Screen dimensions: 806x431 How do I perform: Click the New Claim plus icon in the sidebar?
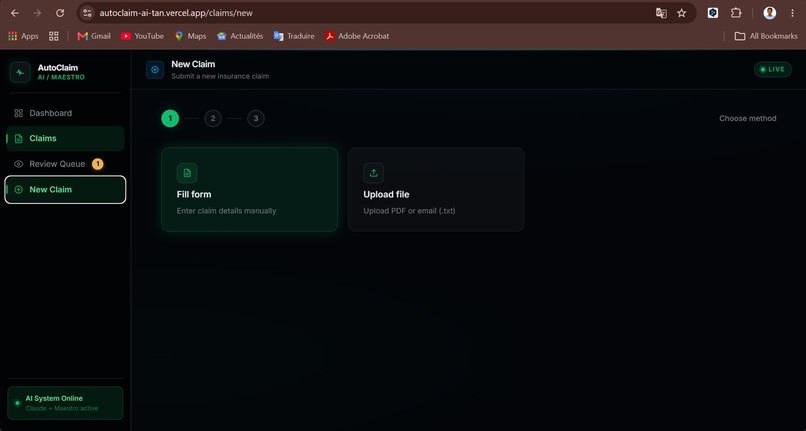coord(19,189)
